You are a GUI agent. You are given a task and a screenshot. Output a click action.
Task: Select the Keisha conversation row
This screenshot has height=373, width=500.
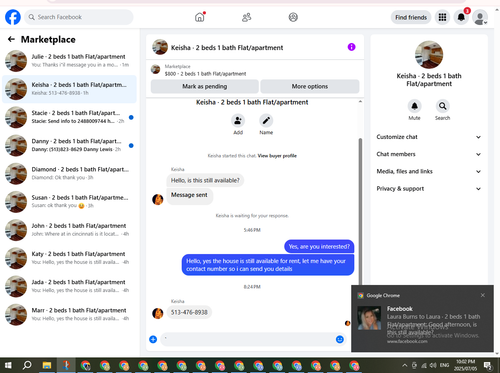pos(69,89)
